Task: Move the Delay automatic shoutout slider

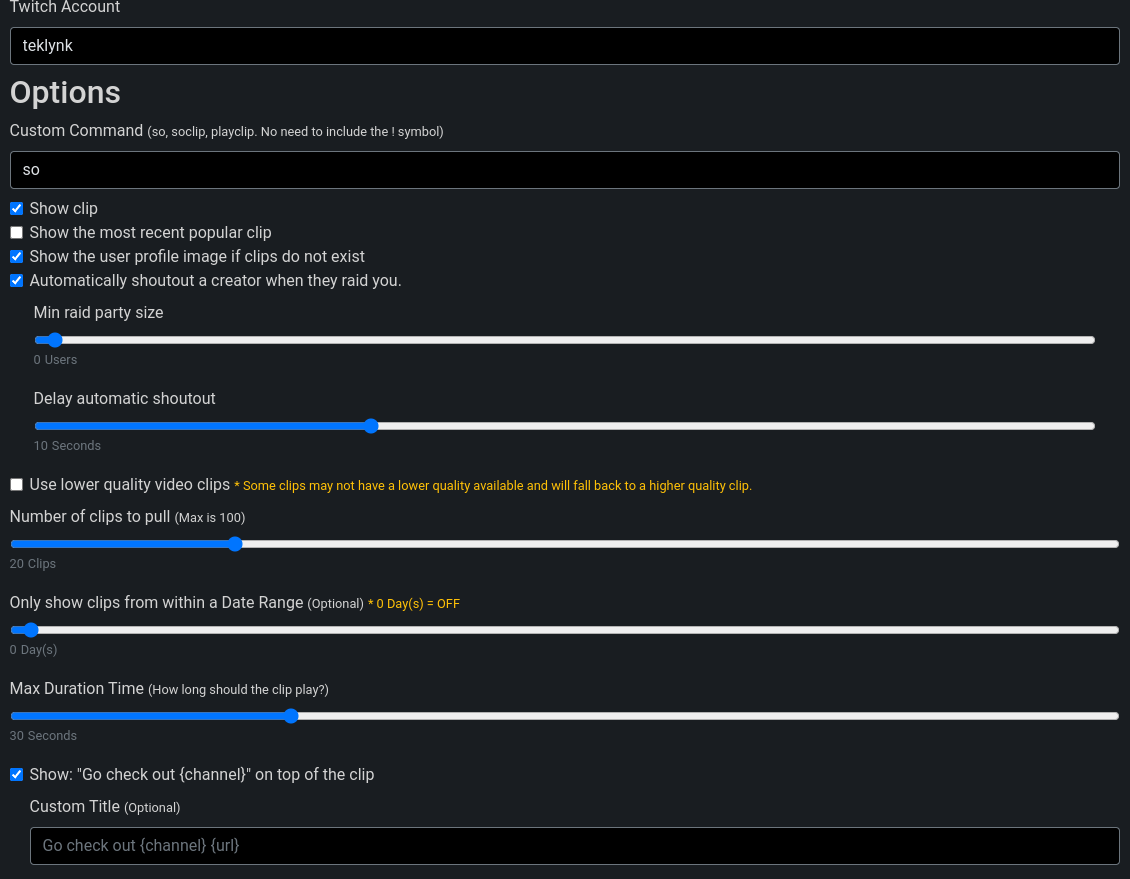Action: tap(371, 426)
